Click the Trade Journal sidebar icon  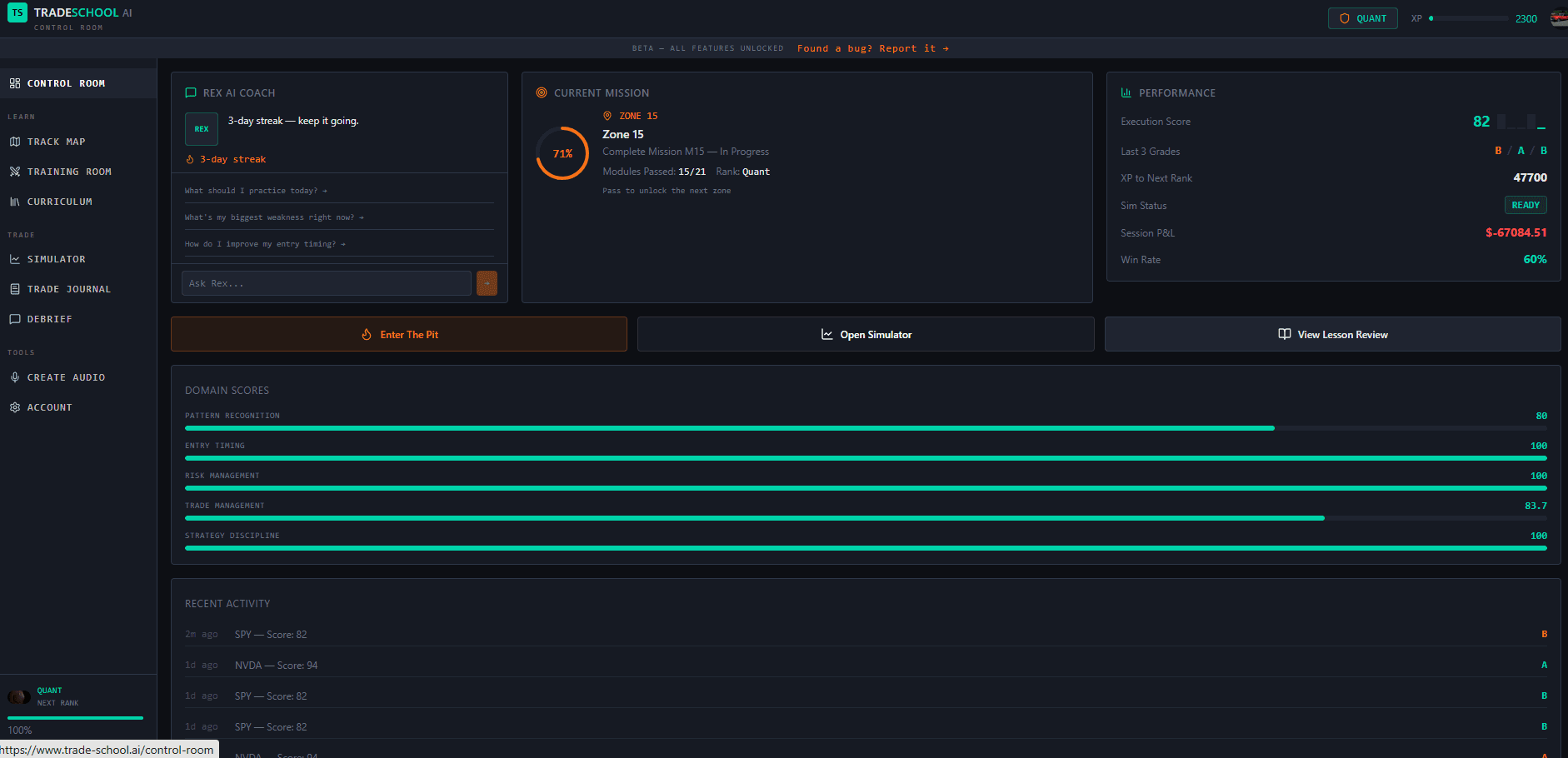15,289
